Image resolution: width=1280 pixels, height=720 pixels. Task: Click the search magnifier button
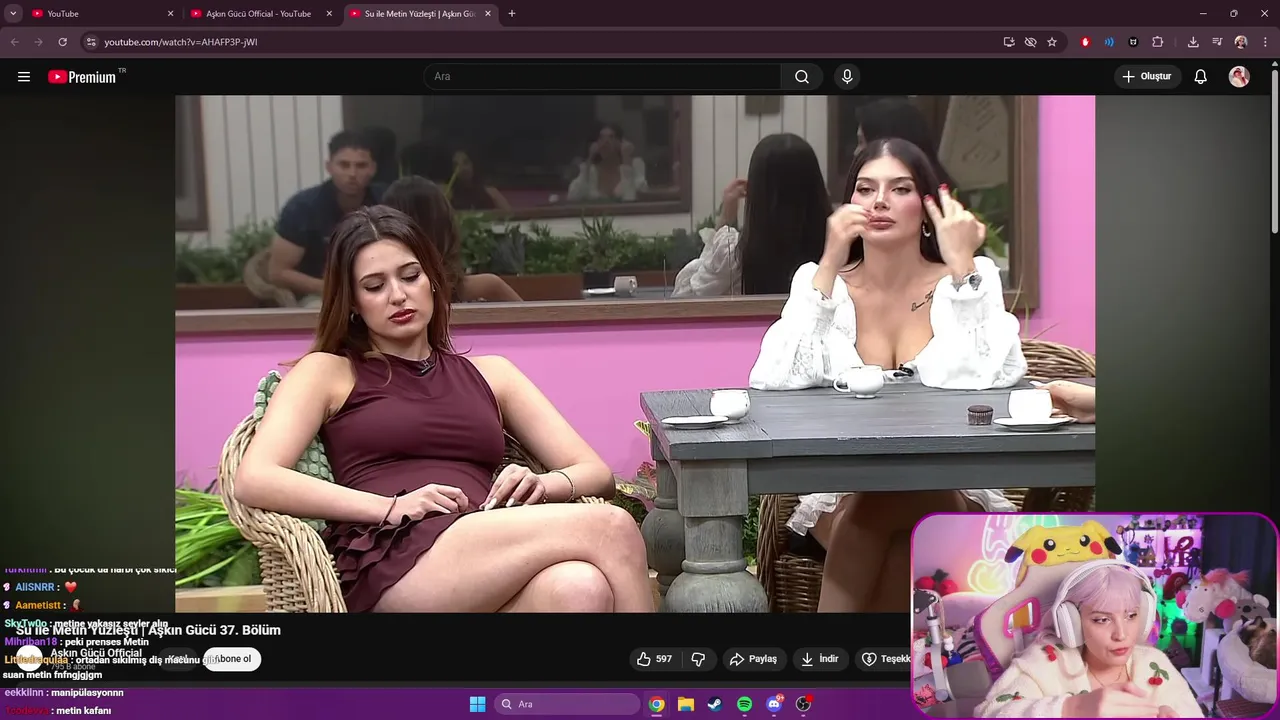coord(802,77)
